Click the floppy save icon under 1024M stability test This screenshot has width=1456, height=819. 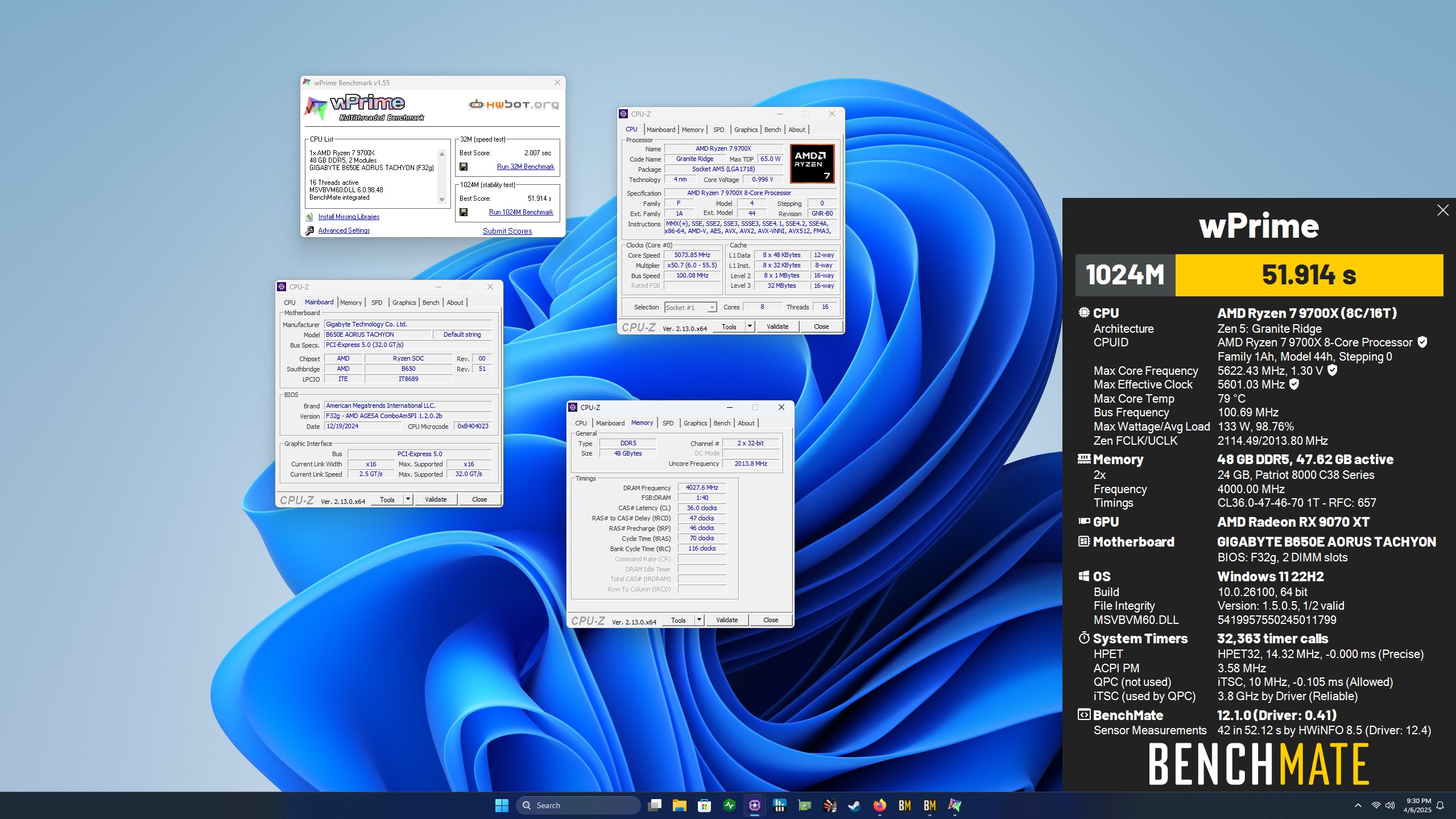[464, 212]
